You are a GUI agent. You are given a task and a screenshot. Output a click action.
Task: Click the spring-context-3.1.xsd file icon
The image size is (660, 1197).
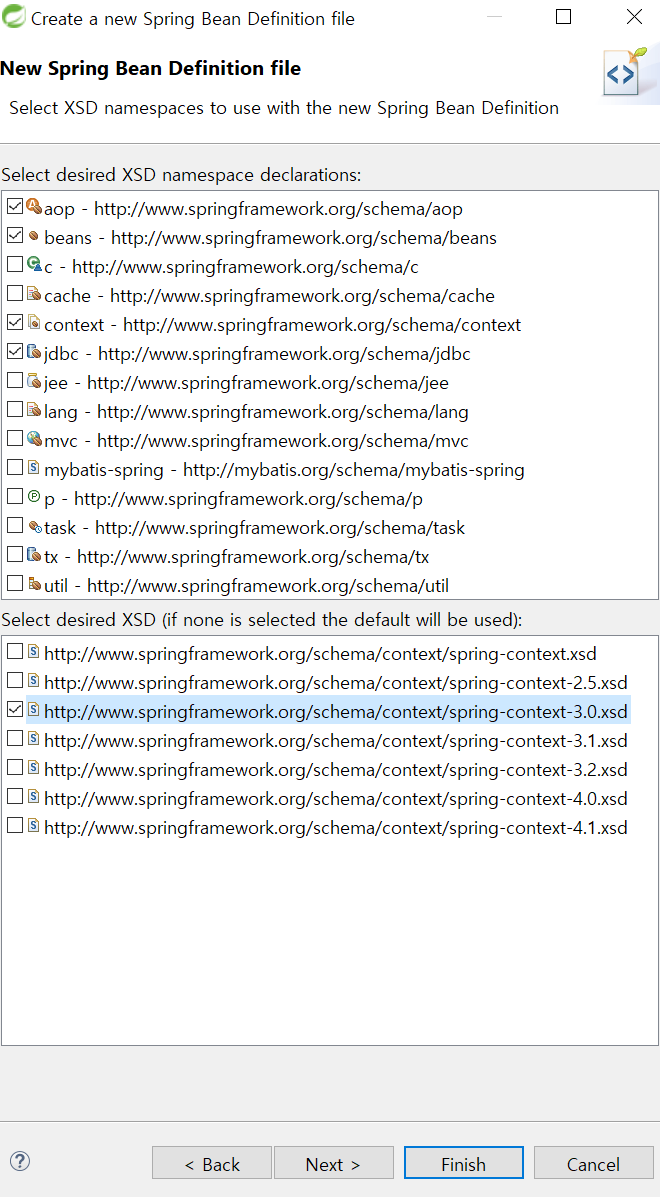34,740
